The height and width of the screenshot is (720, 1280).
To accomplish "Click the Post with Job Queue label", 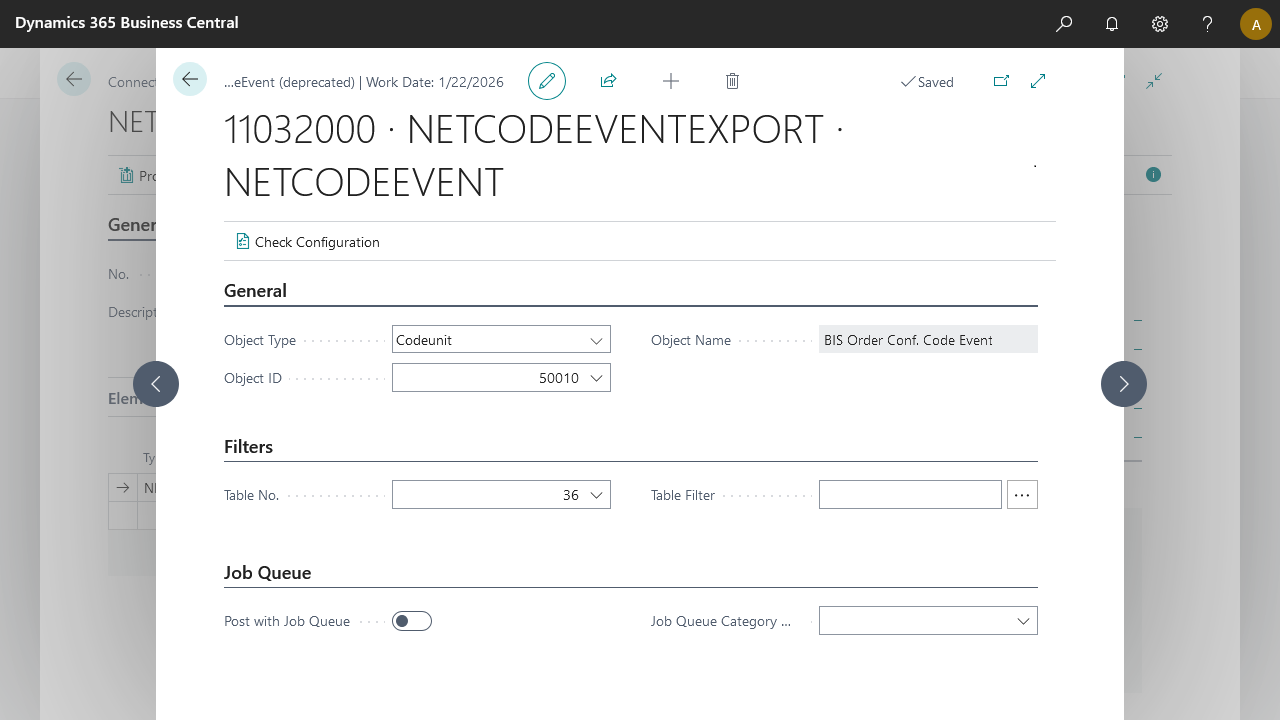I will 287,621.
